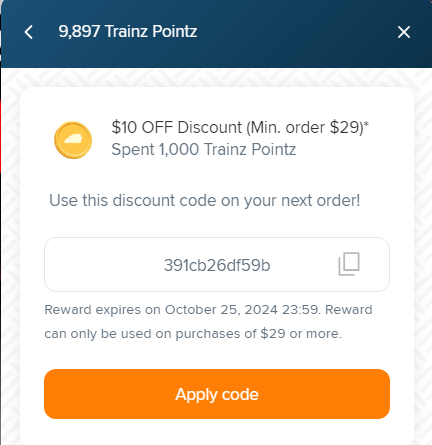Click the gold Trainz Pointz coin icon
The width and height of the screenshot is (432, 445).
tap(73, 140)
